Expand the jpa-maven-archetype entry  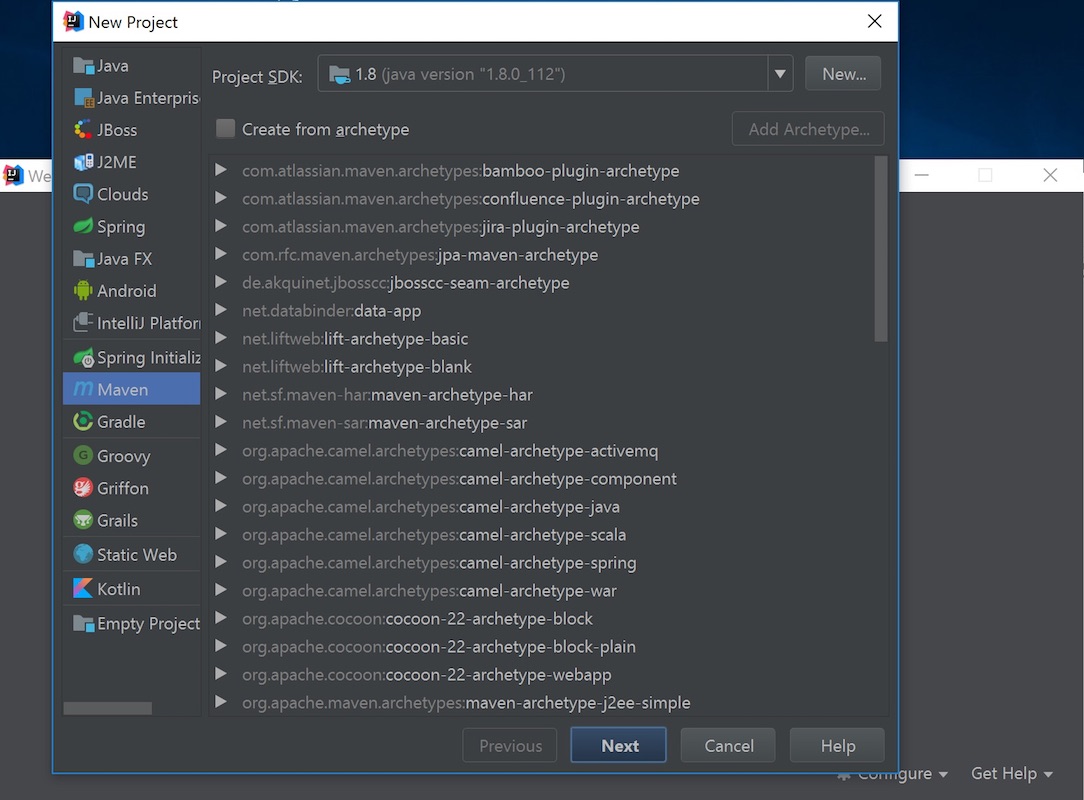point(221,253)
